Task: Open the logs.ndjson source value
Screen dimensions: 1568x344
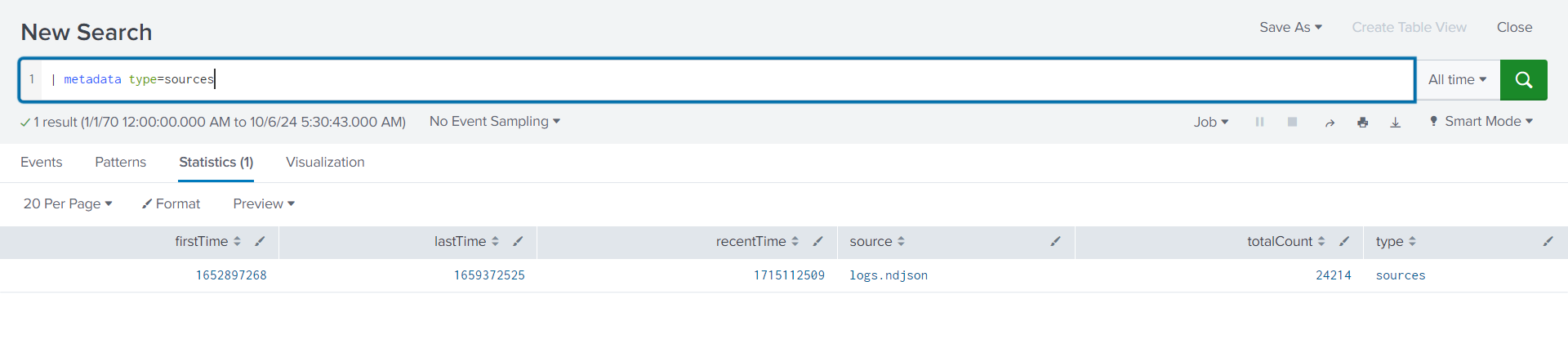Action: click(x=888, y=275)
